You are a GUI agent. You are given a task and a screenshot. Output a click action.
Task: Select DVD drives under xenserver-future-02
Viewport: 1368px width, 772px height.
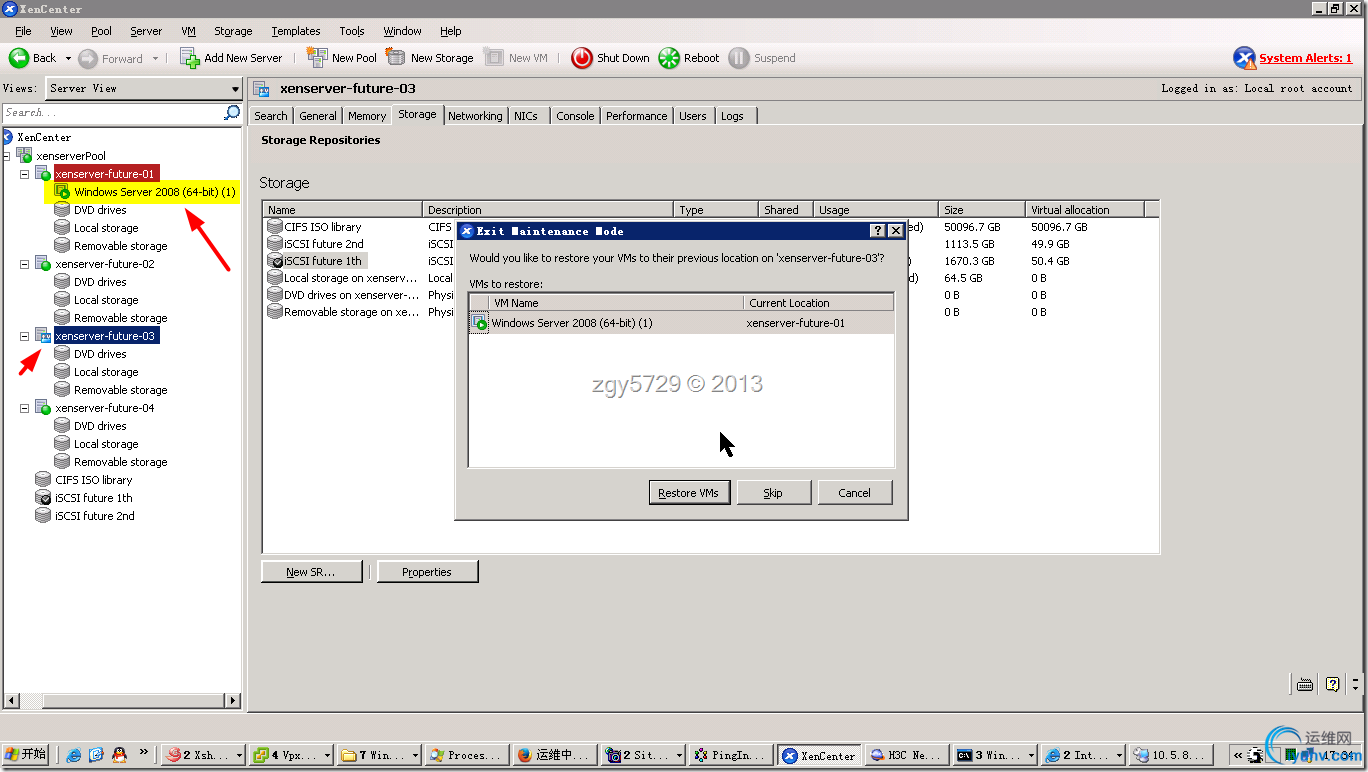coord(100,282)
